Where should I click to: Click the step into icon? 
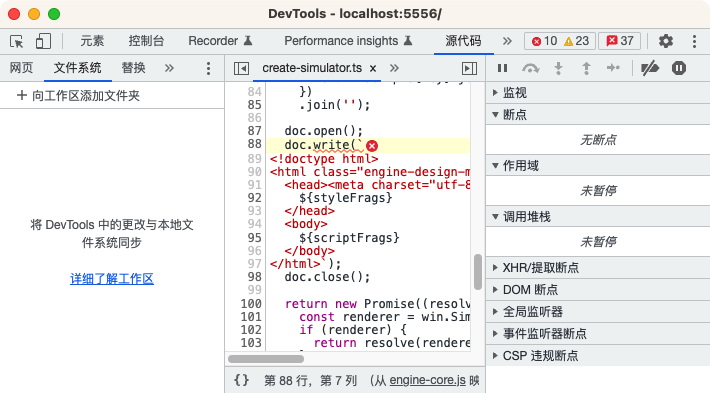coord(558,68)
